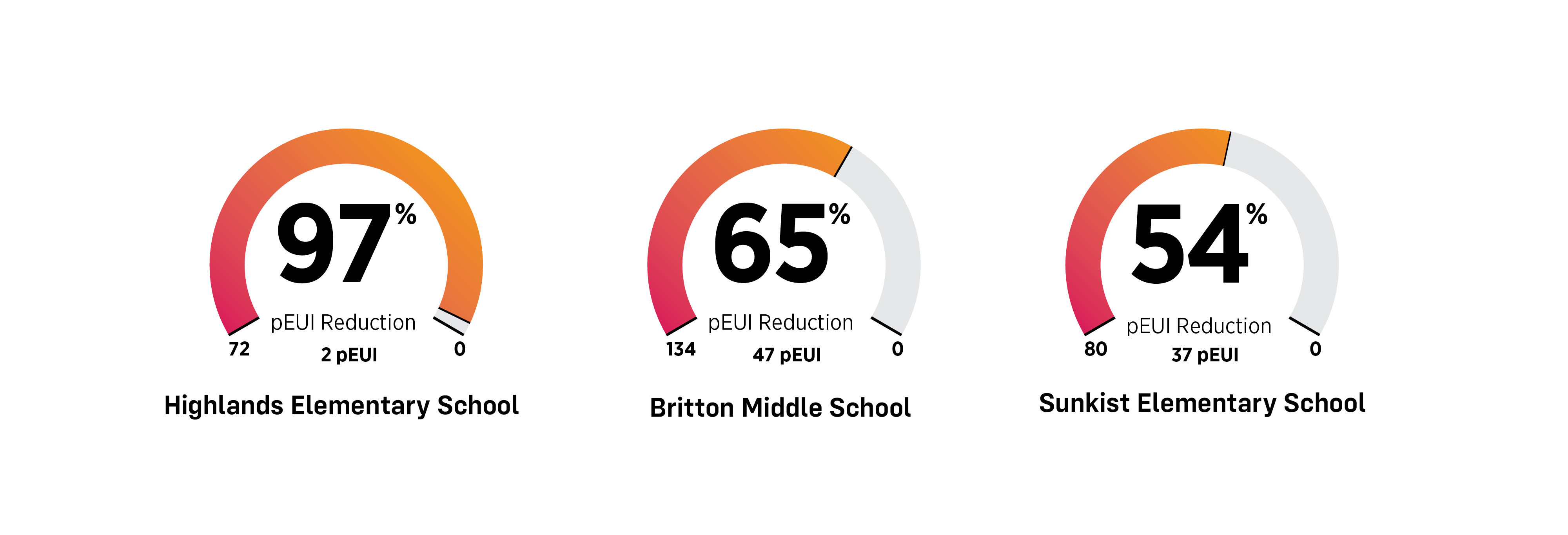
Task: Click the "47 pEUI" label under Britton
Action: coord(786,355)
